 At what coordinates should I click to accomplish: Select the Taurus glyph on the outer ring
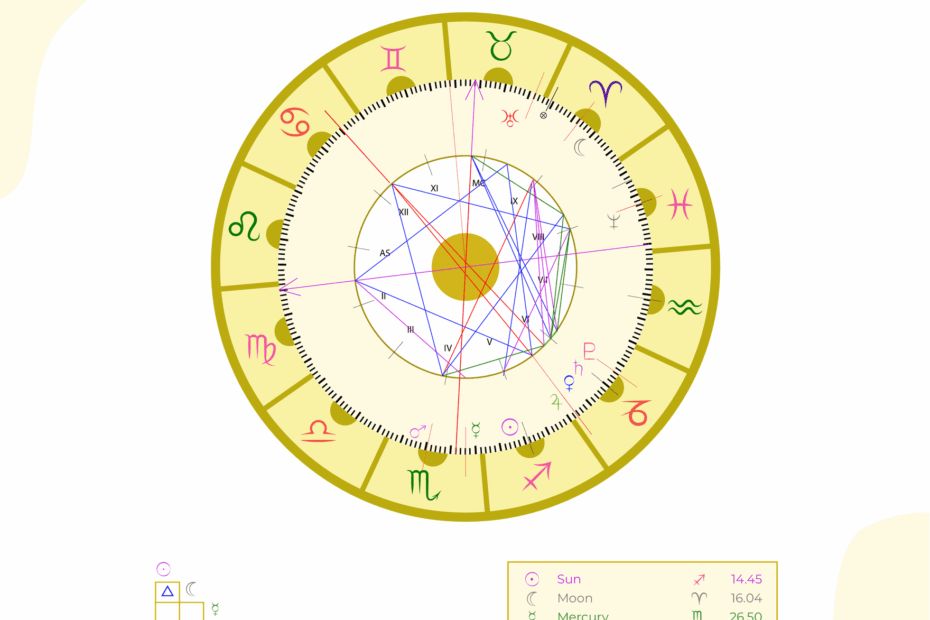(501, 46)
